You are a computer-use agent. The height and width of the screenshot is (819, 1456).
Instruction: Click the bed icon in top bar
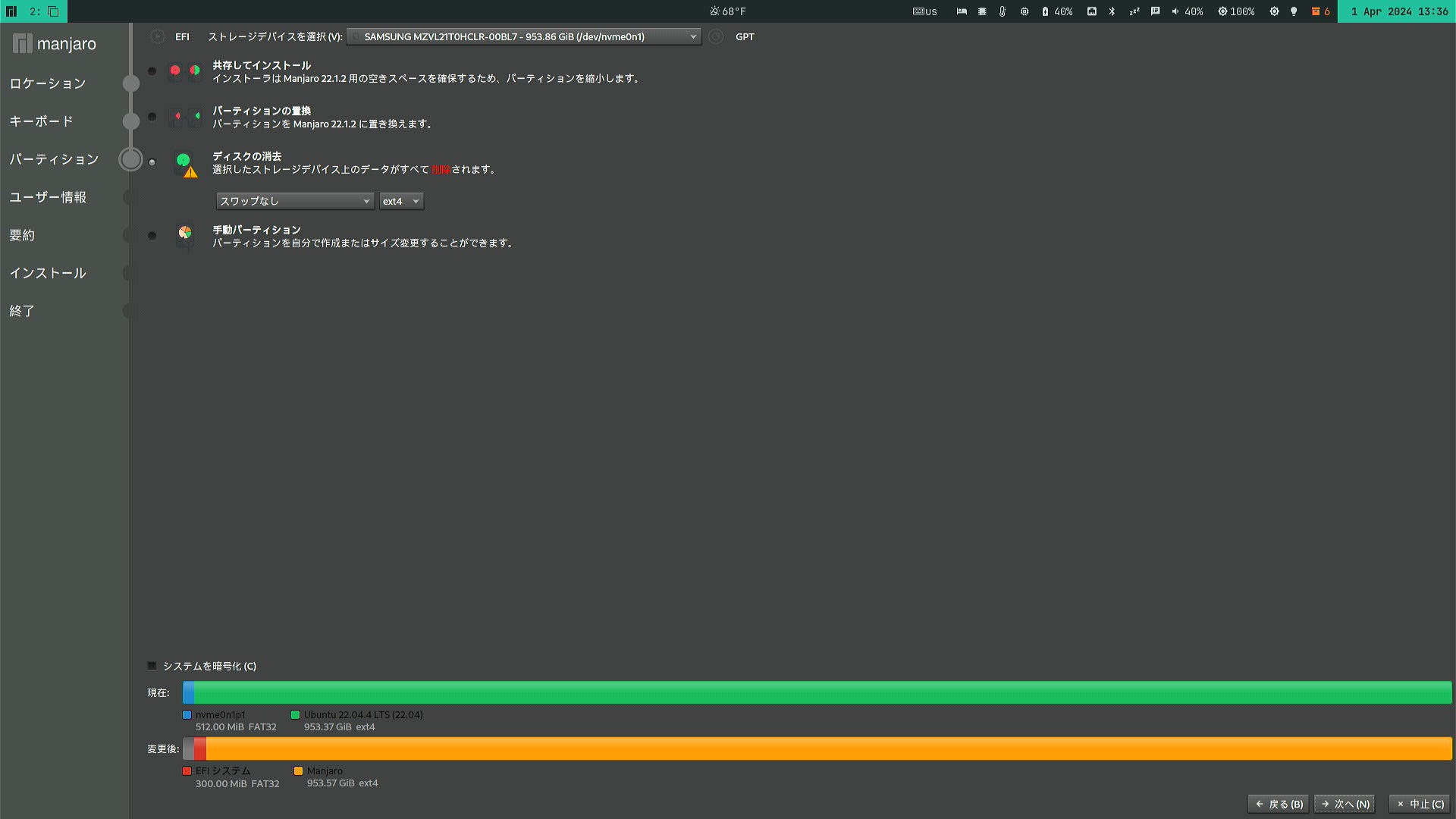click(962, 11)
